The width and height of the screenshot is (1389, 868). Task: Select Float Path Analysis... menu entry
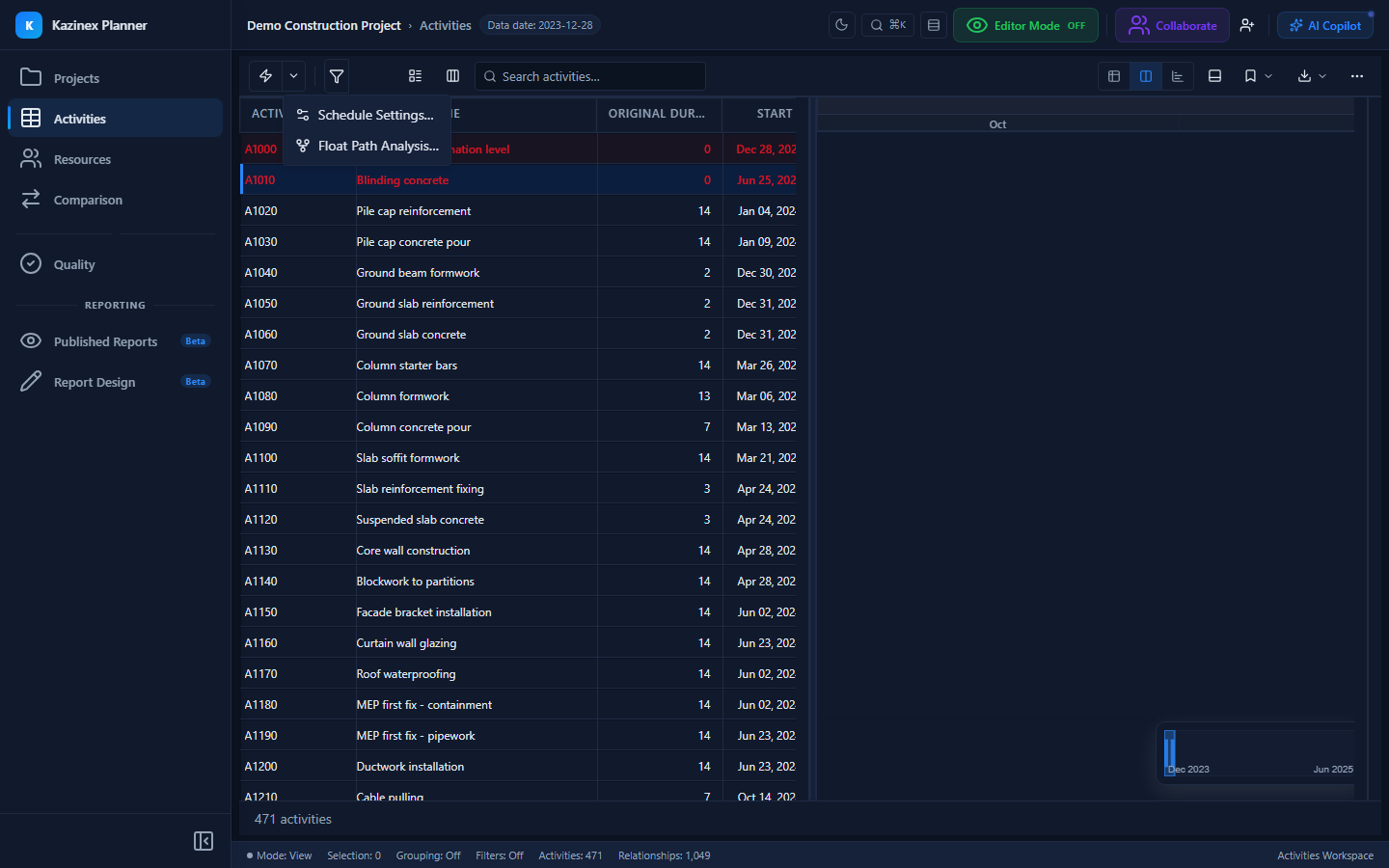tap(368, 146)
